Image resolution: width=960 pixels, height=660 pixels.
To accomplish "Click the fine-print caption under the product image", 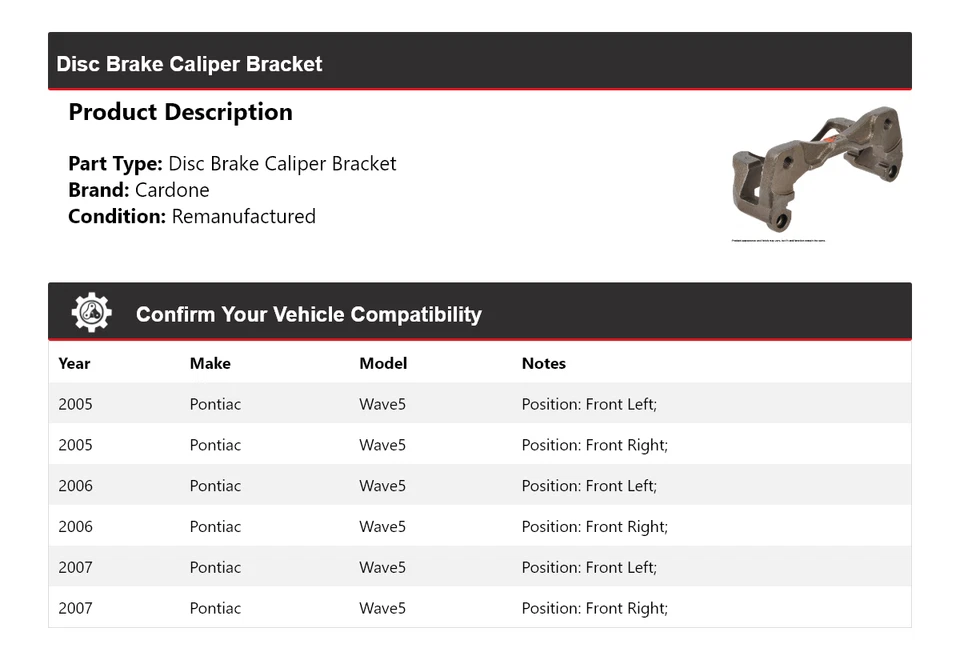I will (x=779, y=241).
